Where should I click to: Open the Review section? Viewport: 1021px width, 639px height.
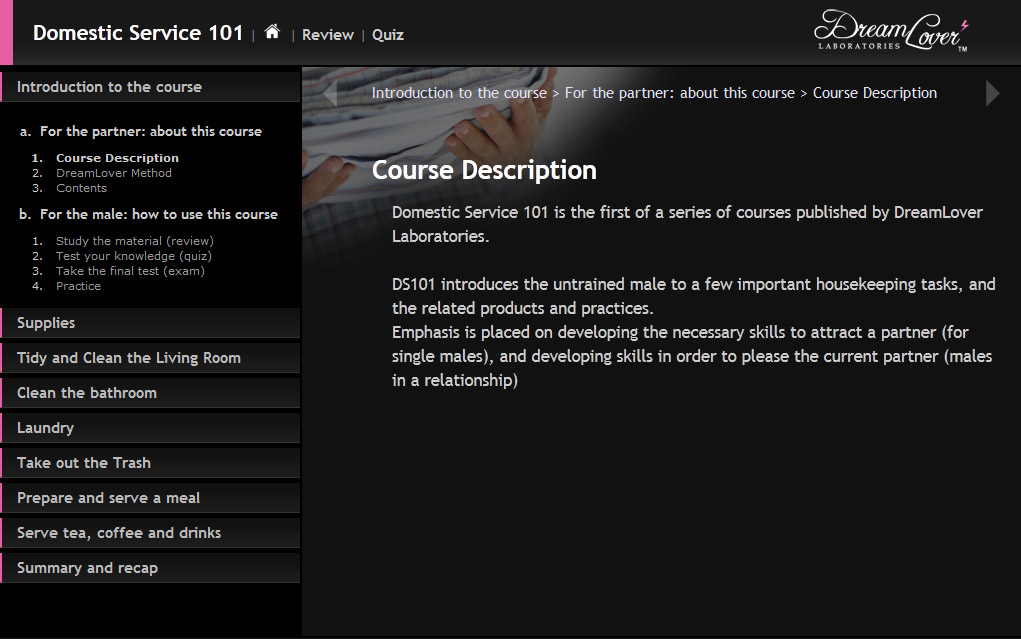(328, 35)
